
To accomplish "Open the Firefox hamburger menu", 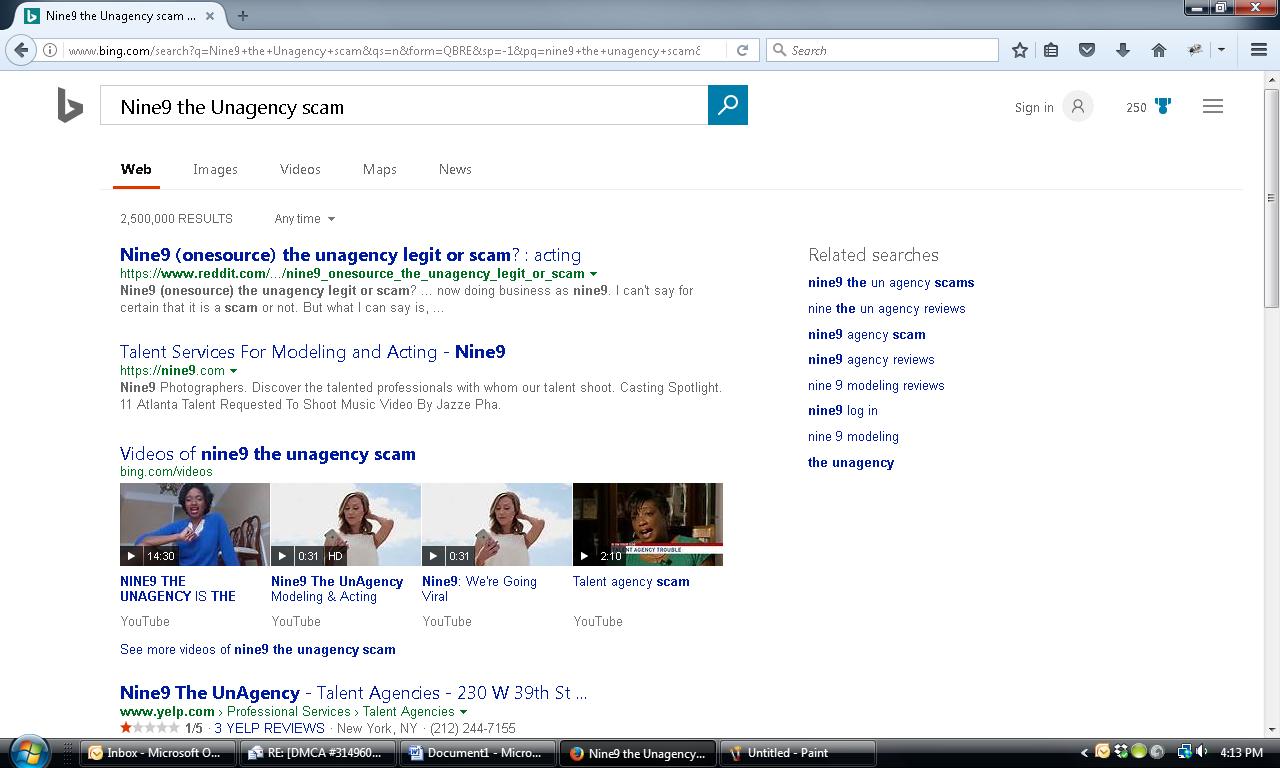I will pos(1259,50).
